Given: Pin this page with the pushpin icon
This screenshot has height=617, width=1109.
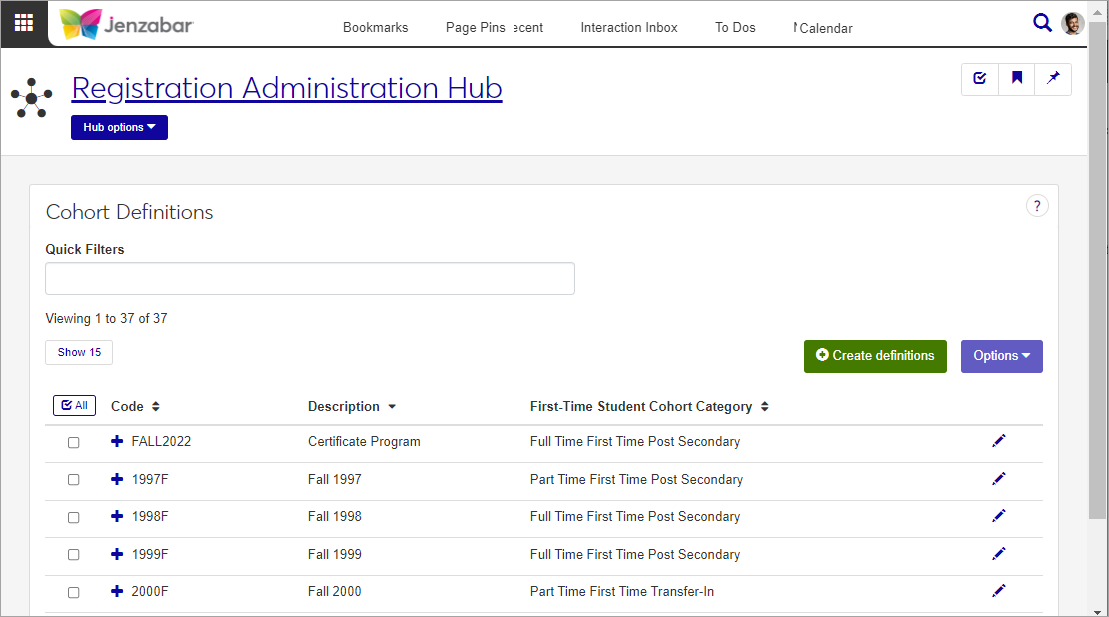Looking at the screenshot, I should (x=1053, y=78).
